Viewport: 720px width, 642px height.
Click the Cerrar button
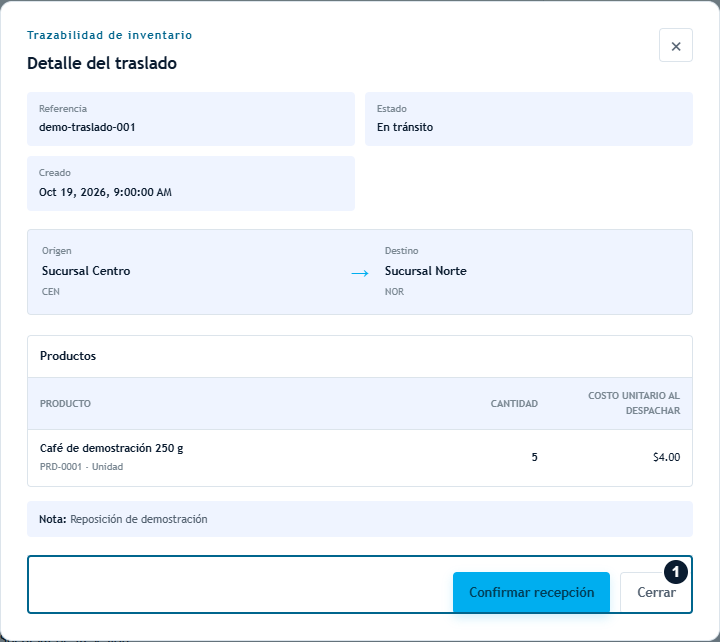pos(656,592)
